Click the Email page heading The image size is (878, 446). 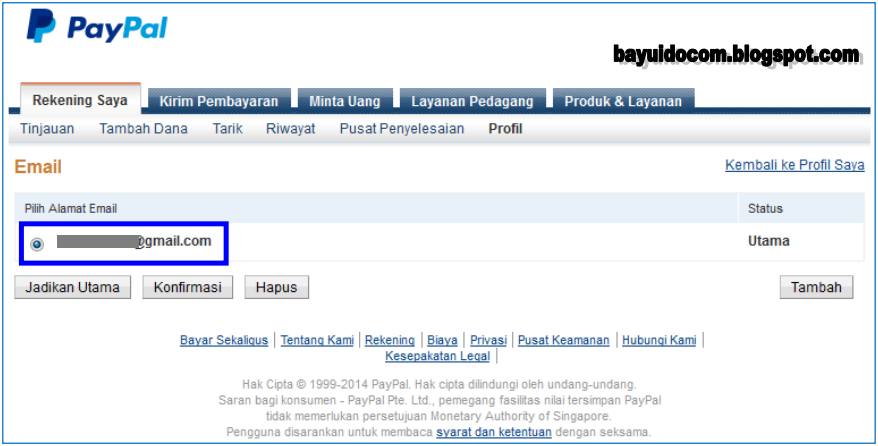[x=38, y=167]
